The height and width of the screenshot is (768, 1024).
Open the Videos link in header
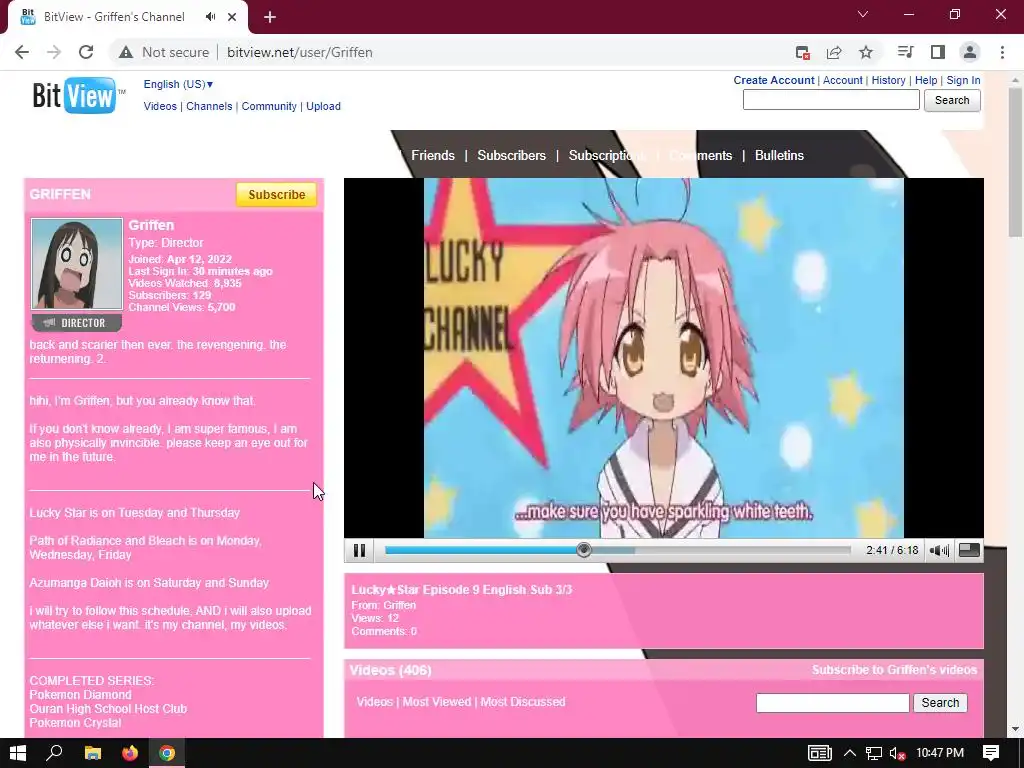click(x=160, y=106)
